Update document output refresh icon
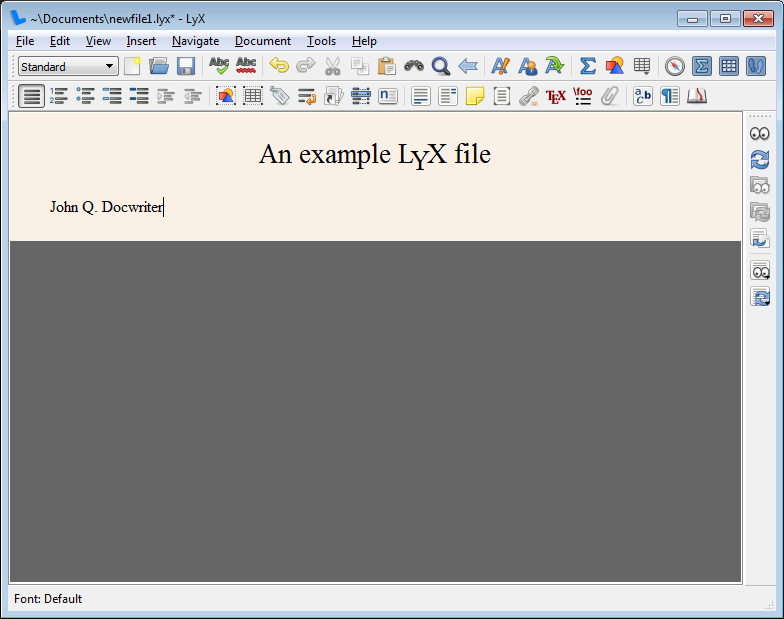This screenshot has height=619, width=784. (x=760, y=160)
